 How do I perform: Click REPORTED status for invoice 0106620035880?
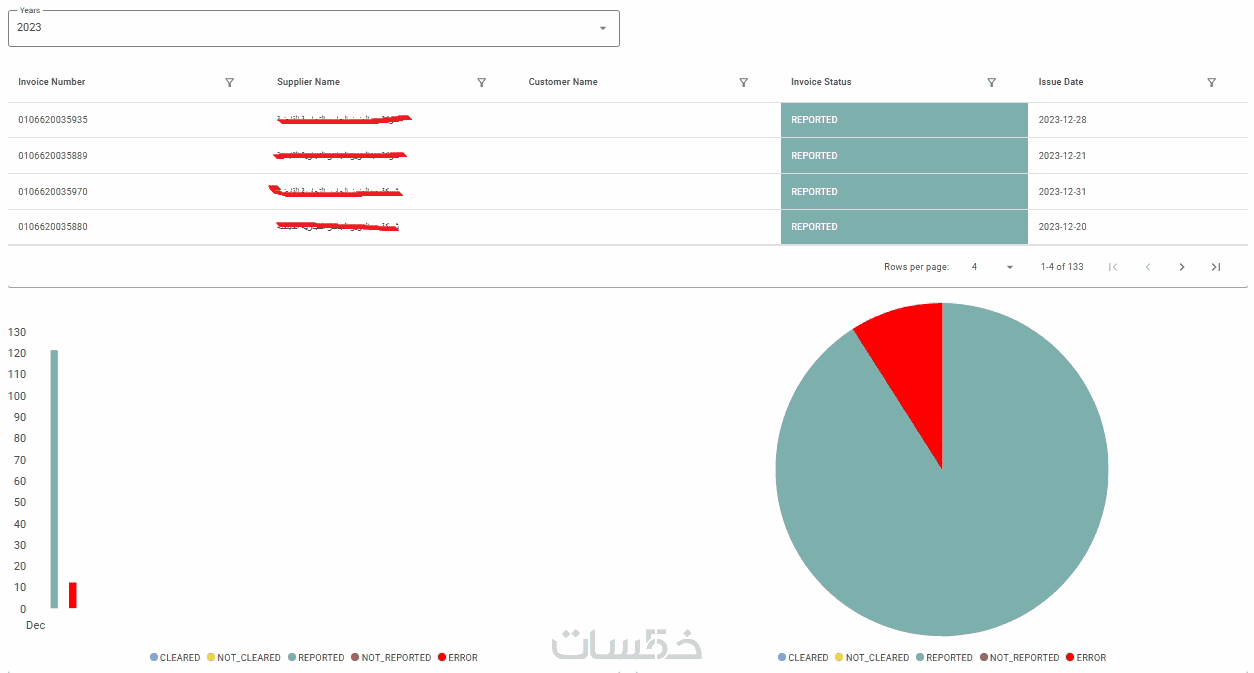tap(904, 227)
